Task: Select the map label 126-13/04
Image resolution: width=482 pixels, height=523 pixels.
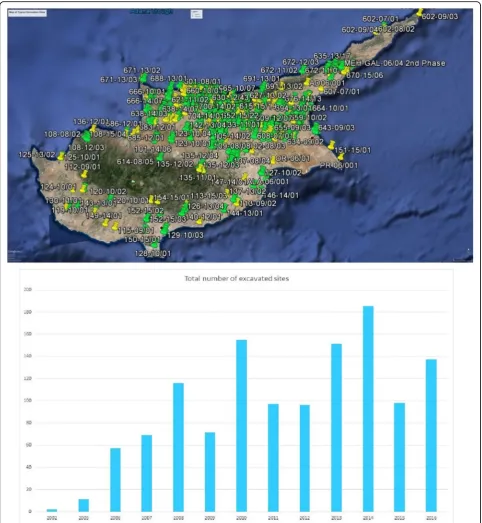Action: pyautogui.click(x=206, y=206)
